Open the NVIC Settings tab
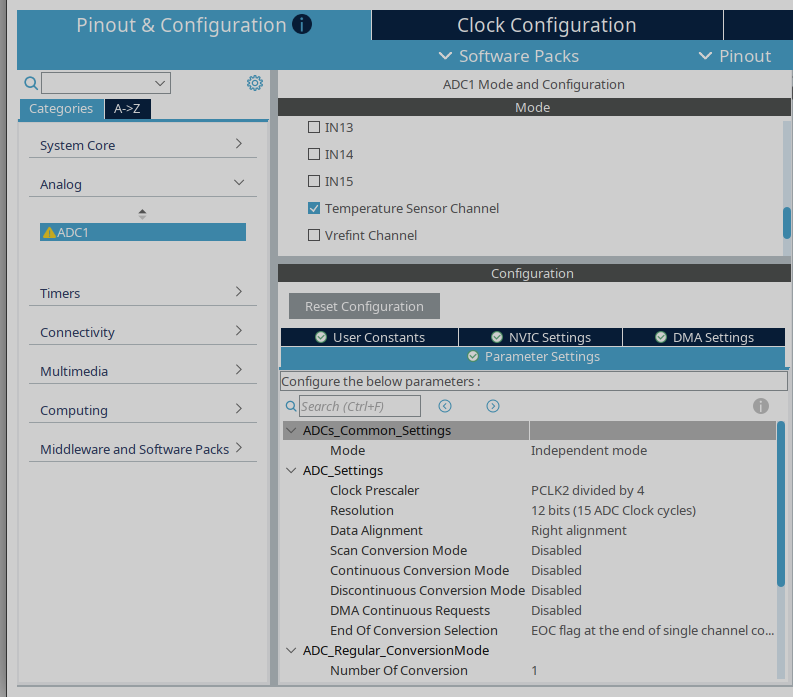 (540, 337)
